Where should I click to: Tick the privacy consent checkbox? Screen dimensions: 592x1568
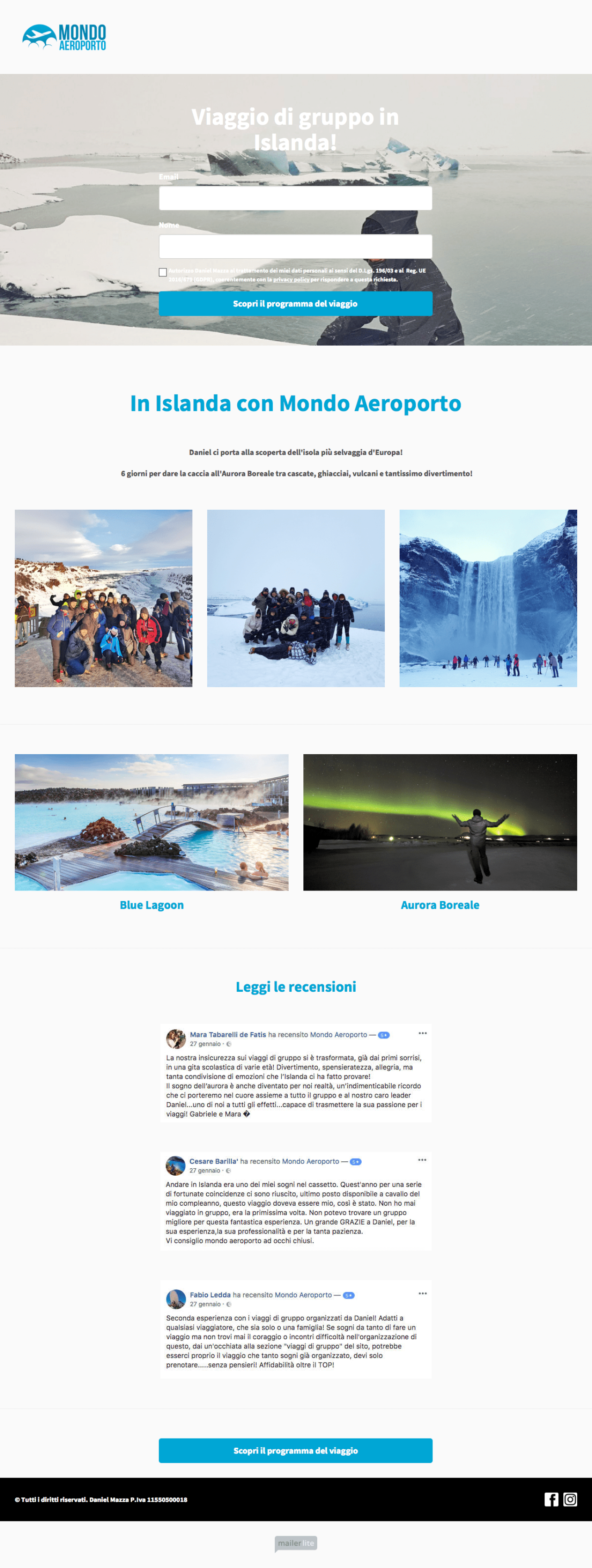tap(163, 272)
